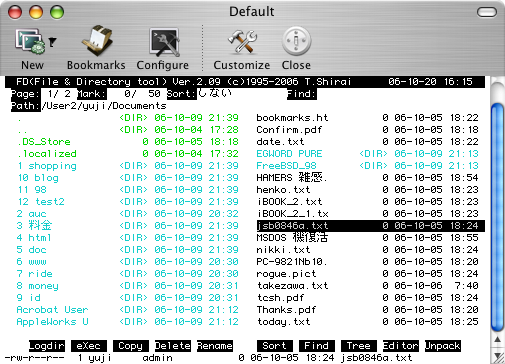Select the '6 www' directory

coord(128,262)
